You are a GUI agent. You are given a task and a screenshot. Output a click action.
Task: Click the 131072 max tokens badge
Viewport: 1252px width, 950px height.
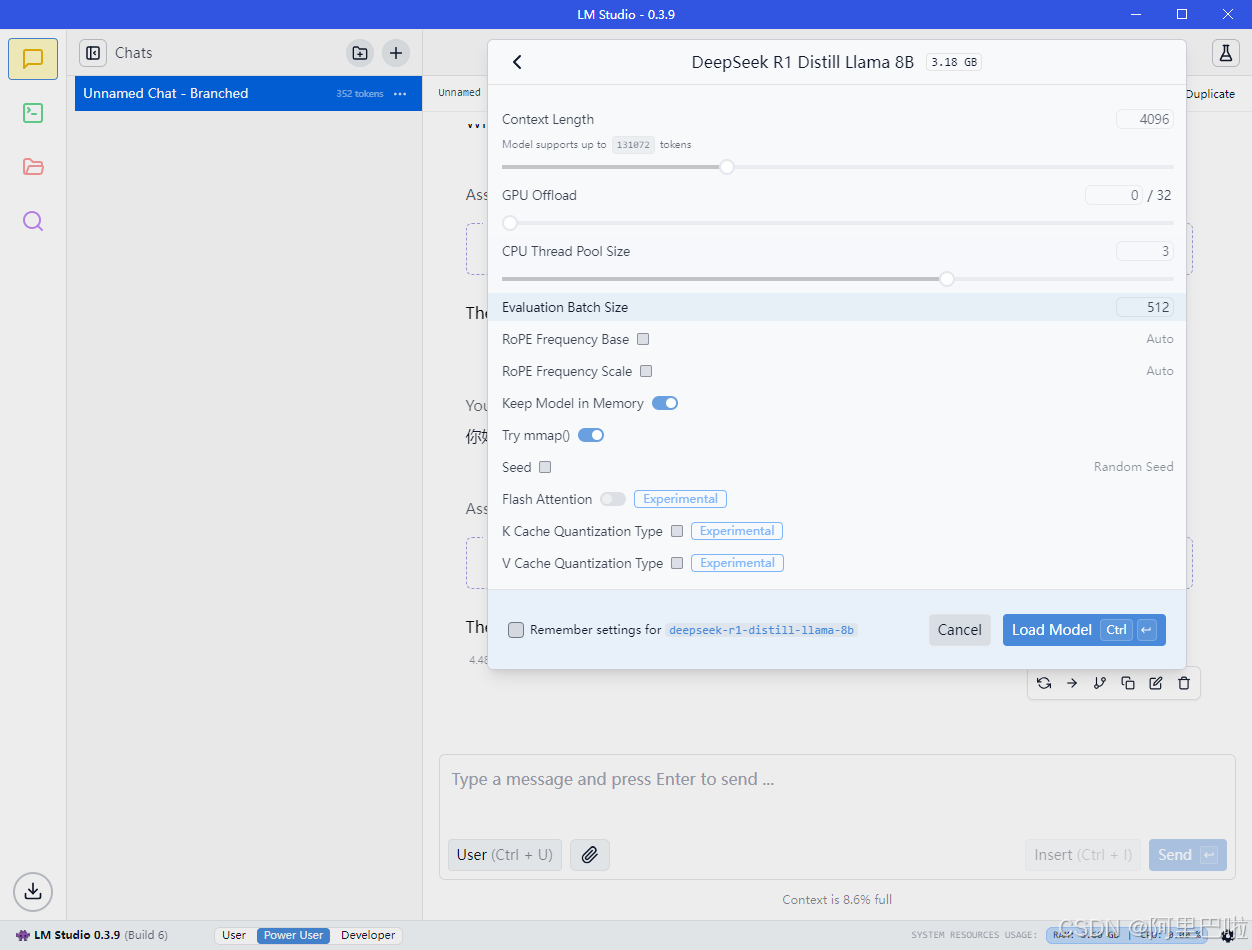[x=633, y=145]
